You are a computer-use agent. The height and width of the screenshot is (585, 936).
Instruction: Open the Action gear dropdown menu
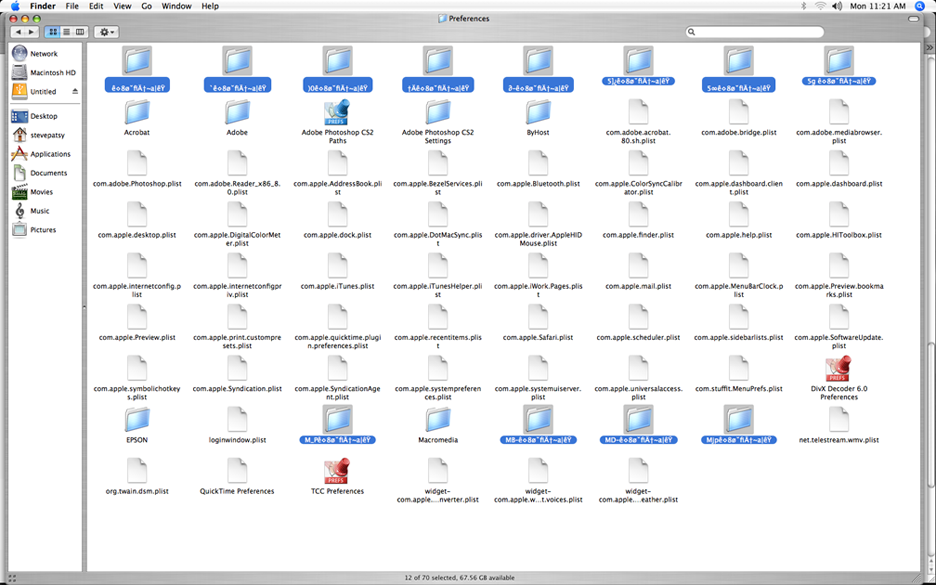tap(106, 32)
